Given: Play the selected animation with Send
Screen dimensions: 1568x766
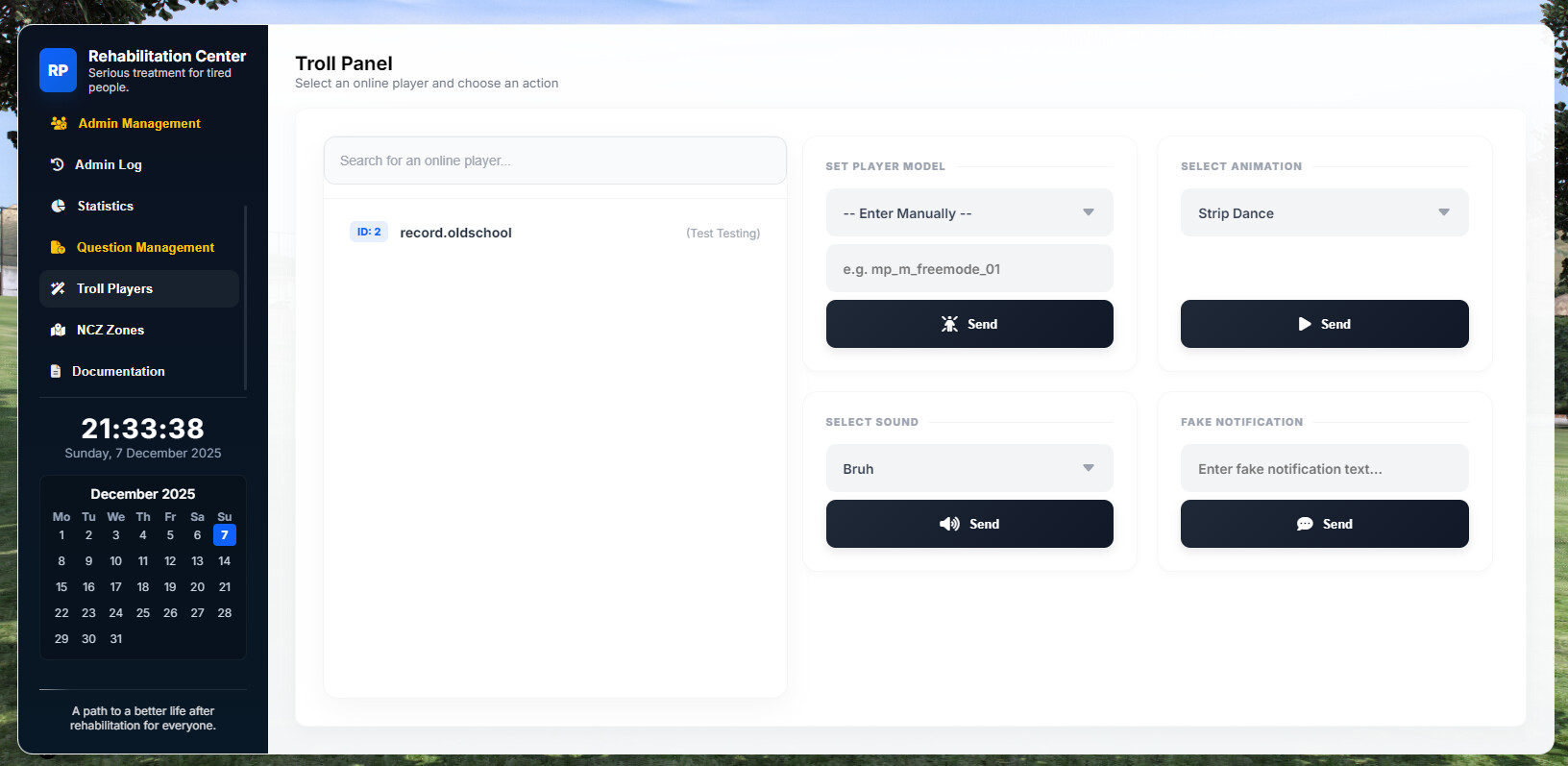Looking at the screenshot, I should point(1324,325).
